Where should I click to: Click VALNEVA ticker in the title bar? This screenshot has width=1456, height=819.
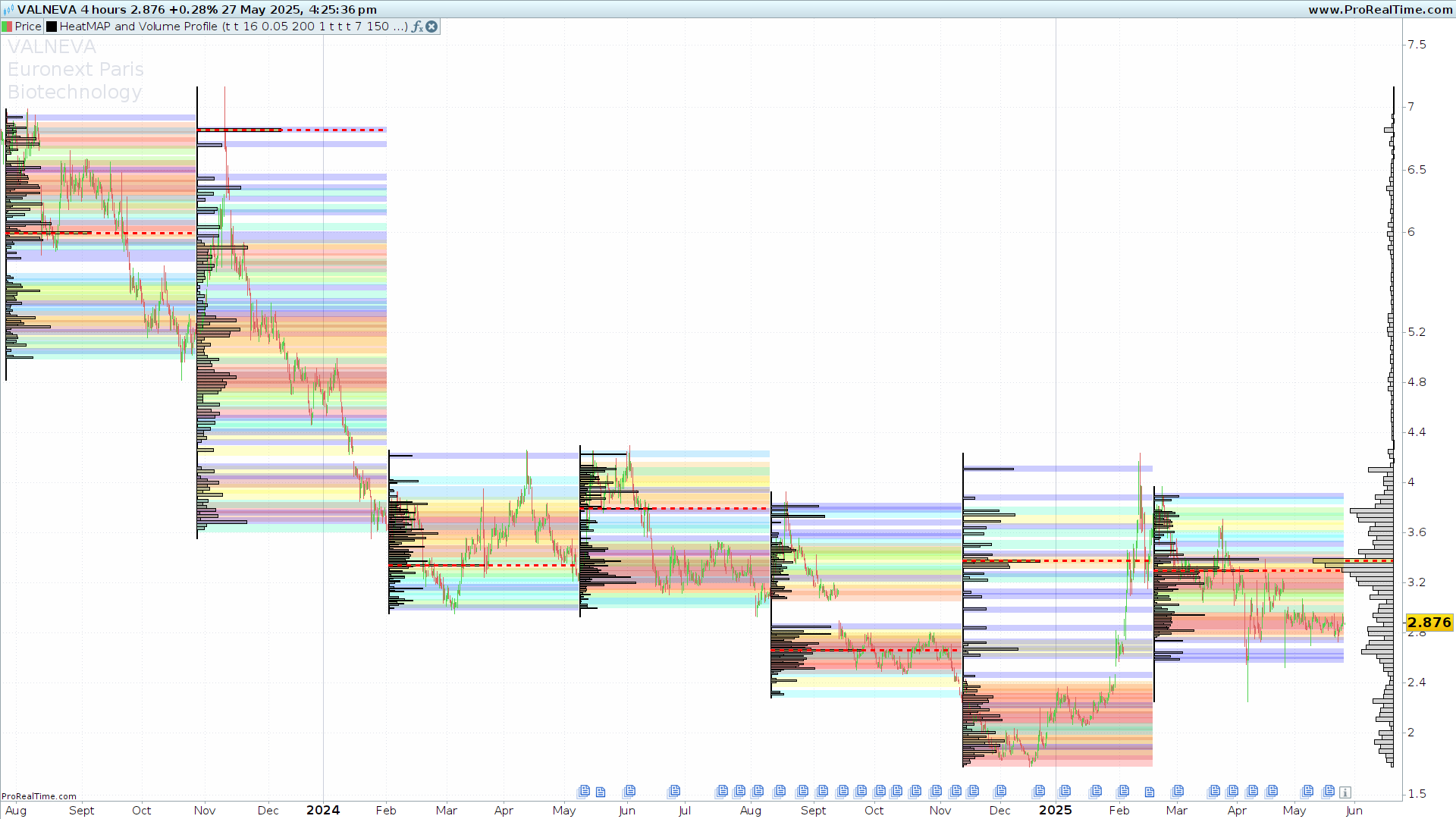click(47, 9)
